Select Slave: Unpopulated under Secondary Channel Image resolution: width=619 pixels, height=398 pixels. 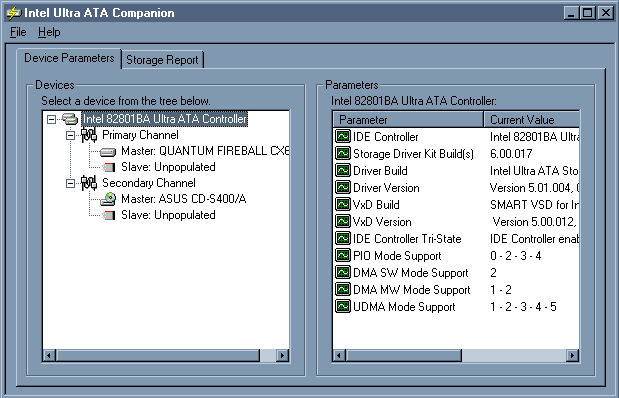(x=168, y=215)
